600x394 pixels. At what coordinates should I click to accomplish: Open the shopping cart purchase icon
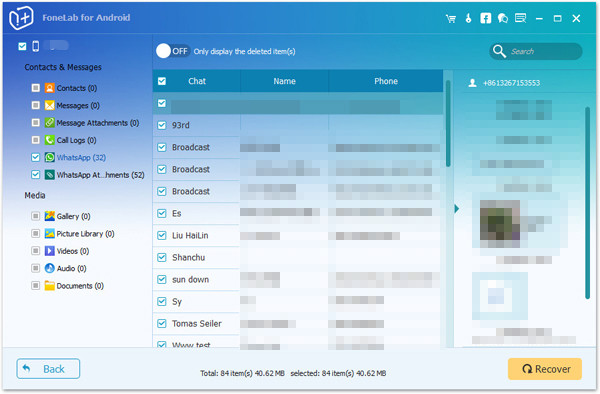click(451, 18)
